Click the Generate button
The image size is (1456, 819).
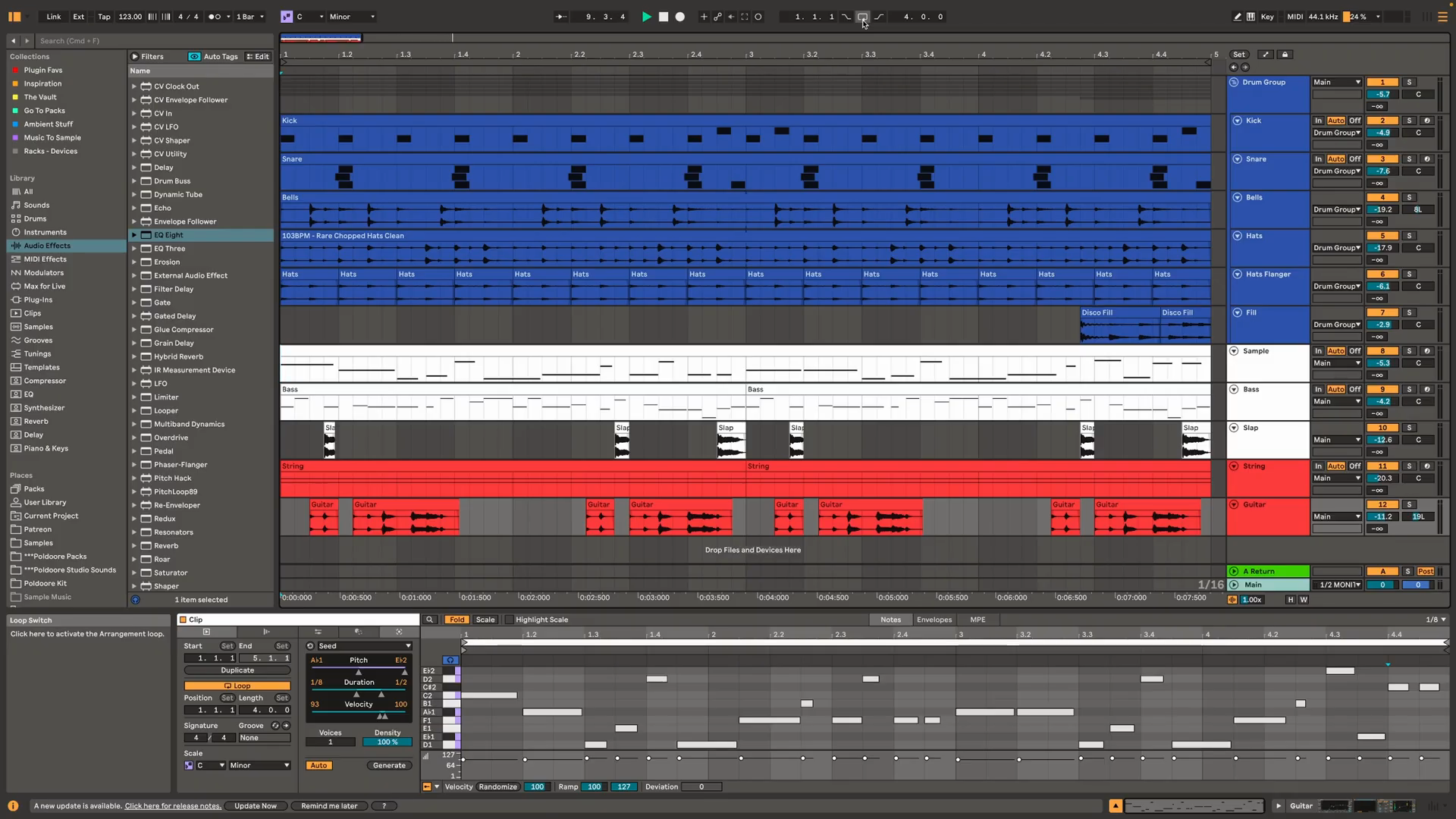pos(389,765)
